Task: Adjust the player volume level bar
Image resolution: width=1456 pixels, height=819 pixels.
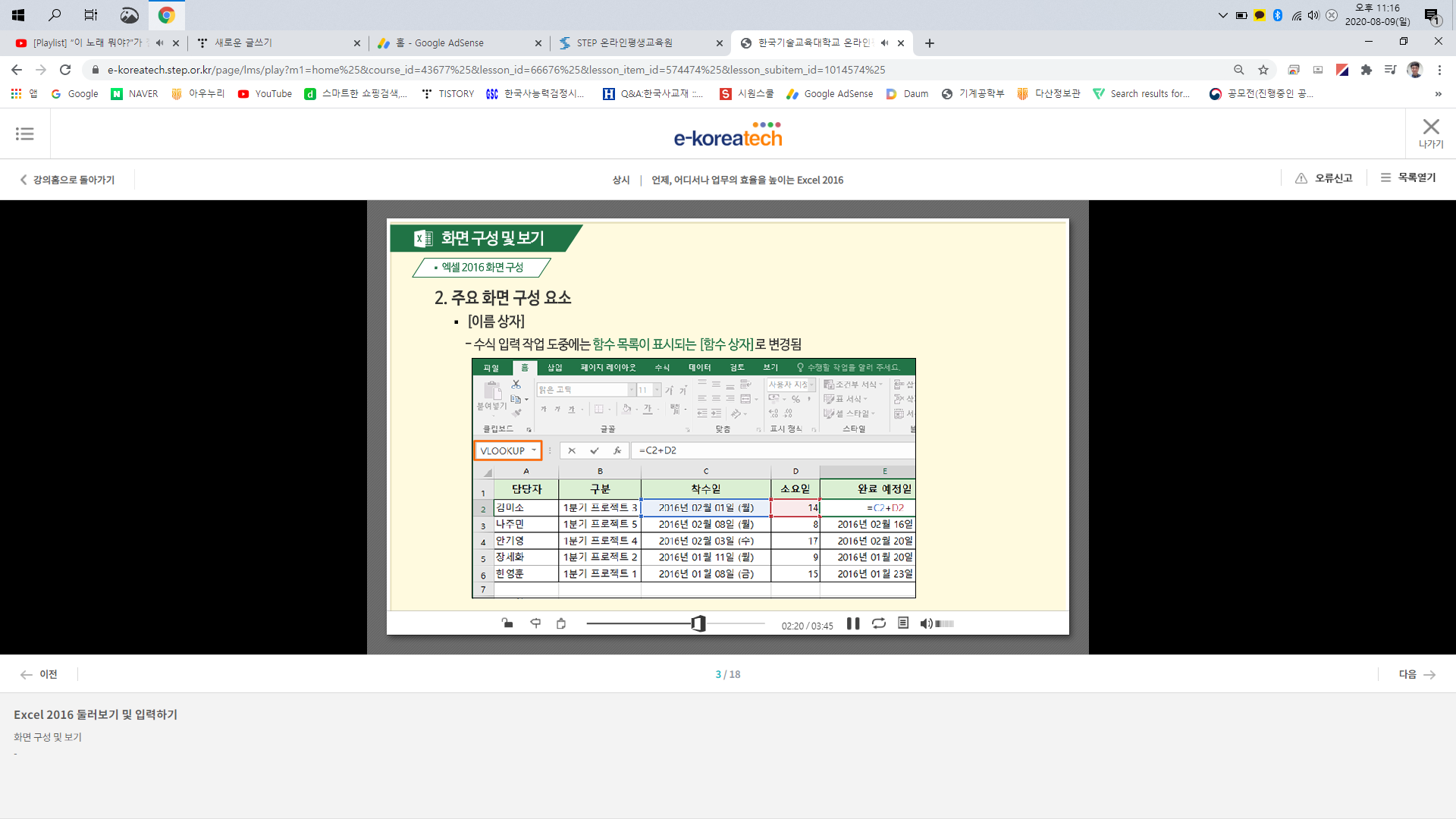Action: pos(945,623)
